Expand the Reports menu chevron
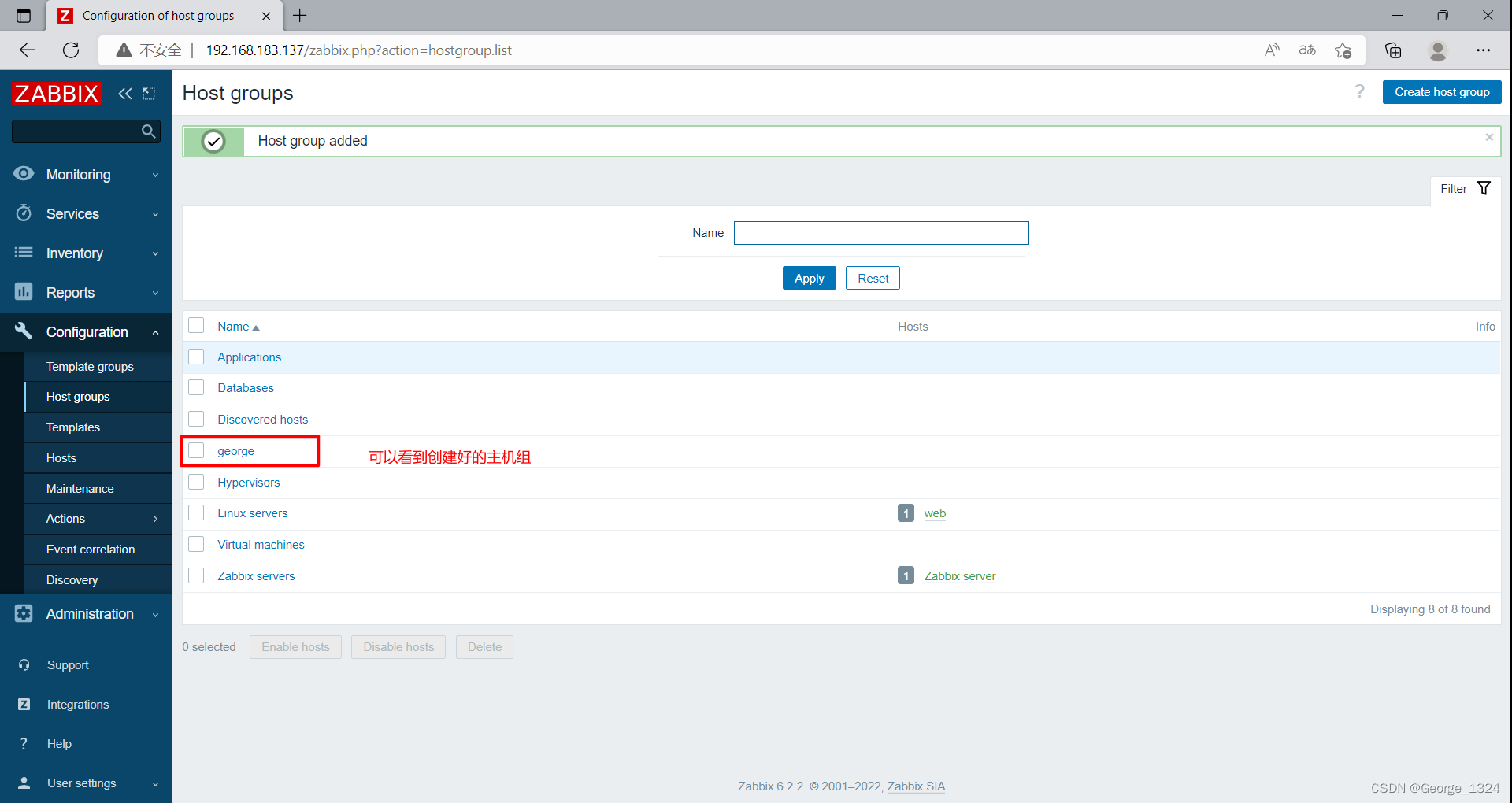This screenshot has height=803, width=1512. tap(155, 294)
